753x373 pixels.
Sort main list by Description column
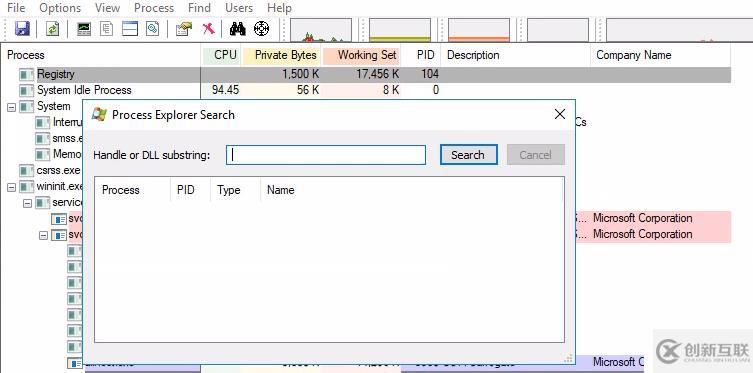tap(515, 55)
